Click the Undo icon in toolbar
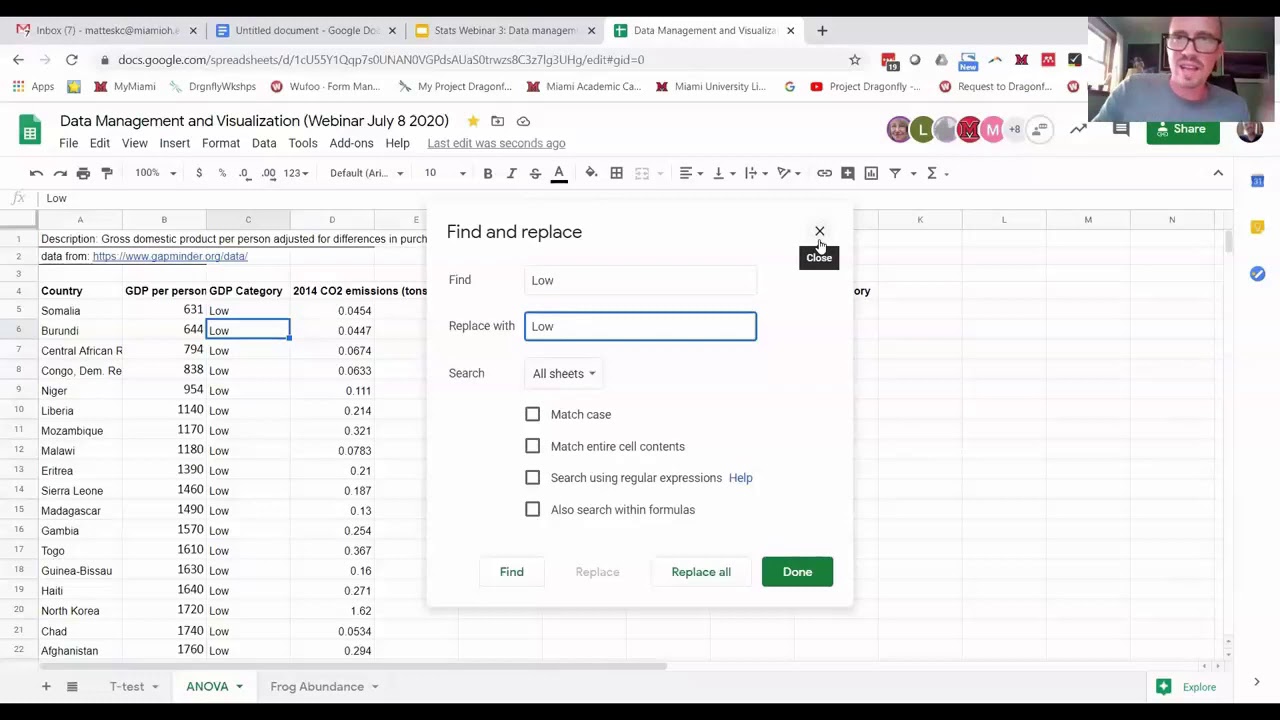 (36, 173)
